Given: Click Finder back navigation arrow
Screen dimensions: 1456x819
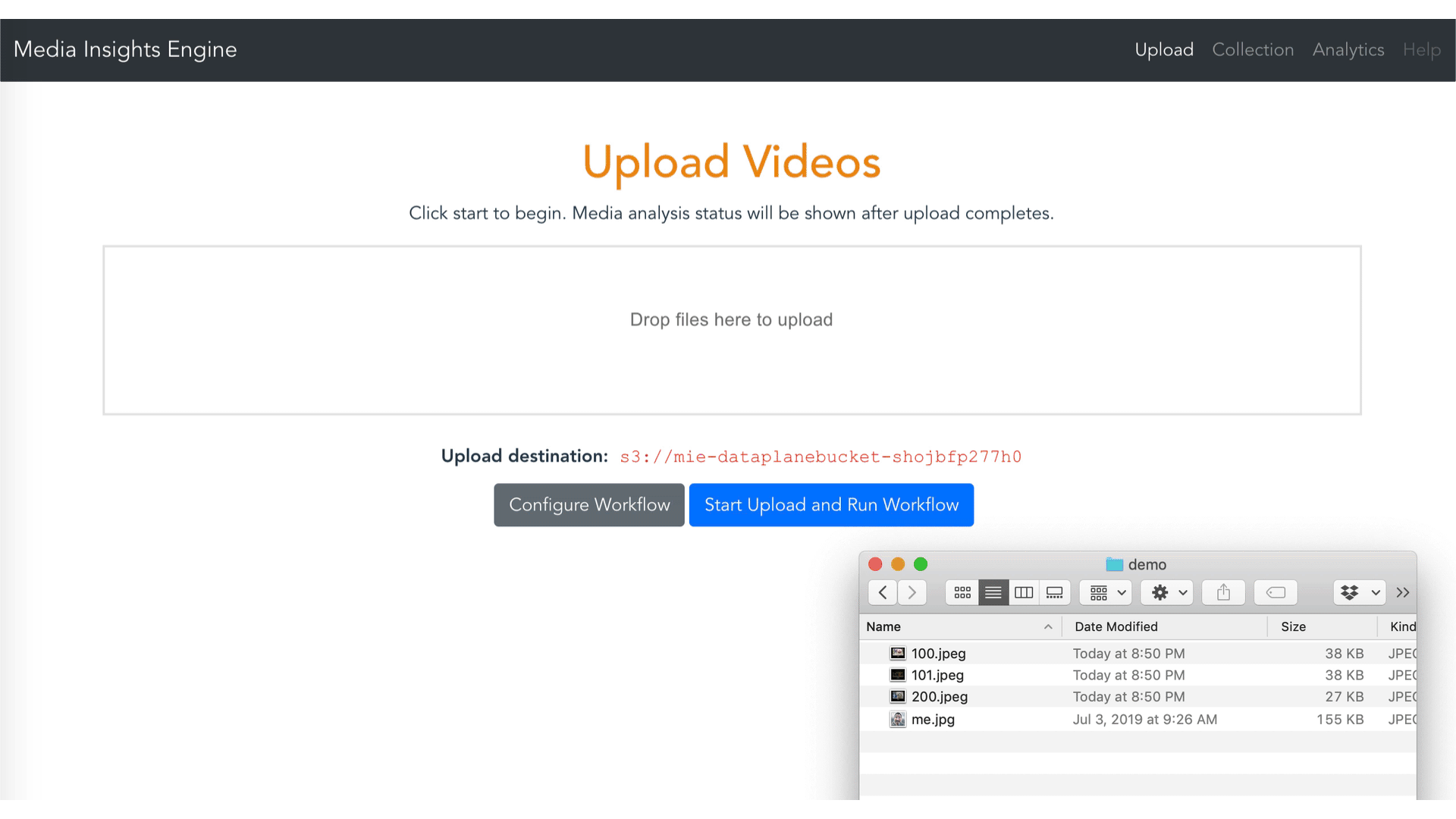Looking at the screenshot, I should [x=883, y=592].
